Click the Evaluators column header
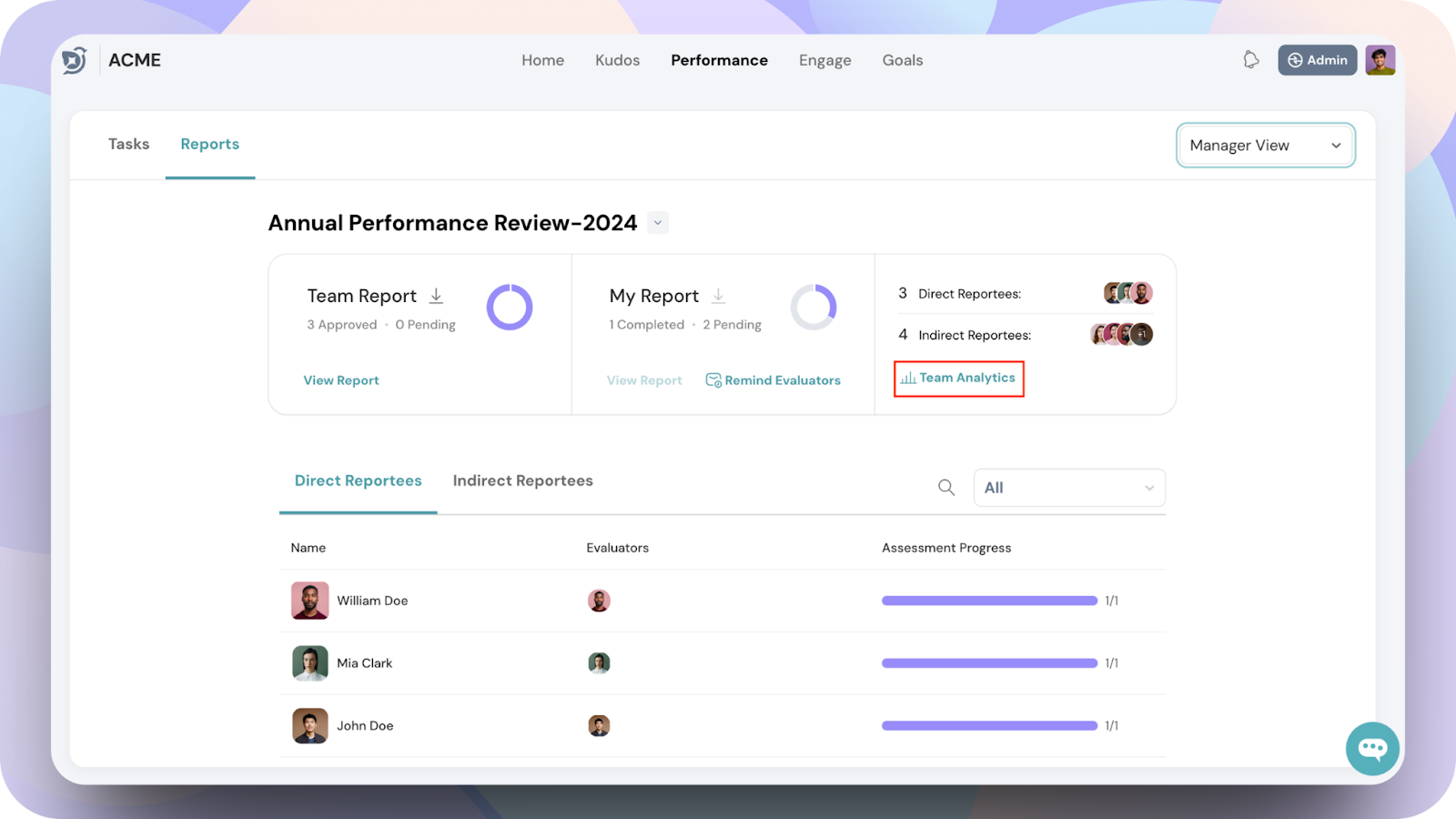The height and width of the screenshot is (819, 1456). (x=618, y=548)
